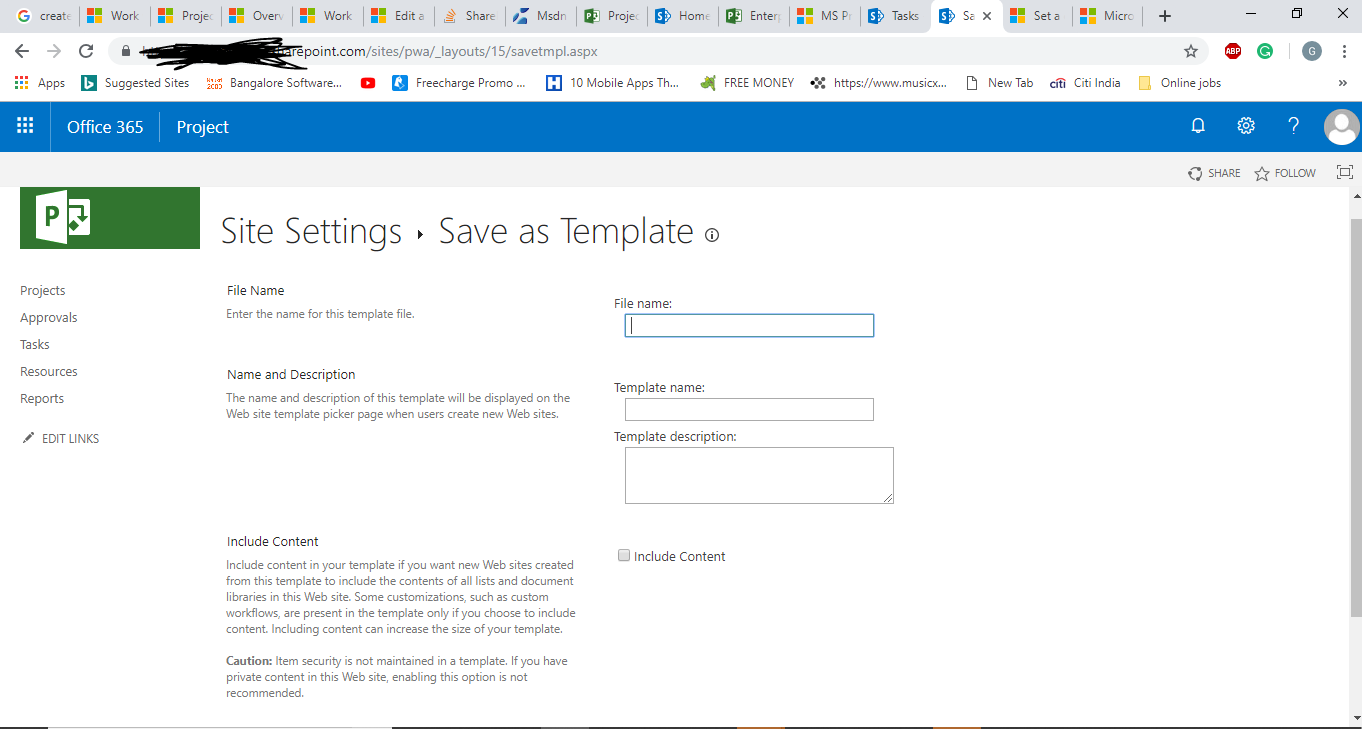Click the Project link in the header

point(203,127)
